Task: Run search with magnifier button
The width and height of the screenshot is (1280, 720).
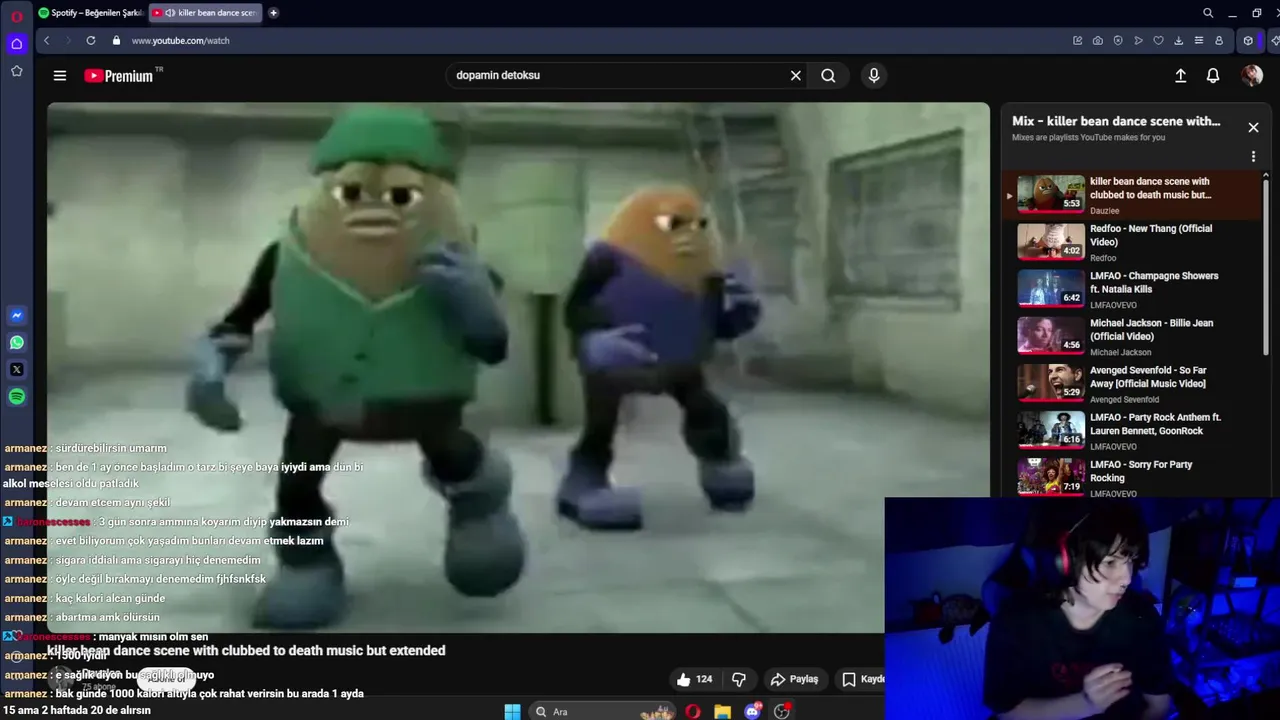Action: [x=828, y=76]
